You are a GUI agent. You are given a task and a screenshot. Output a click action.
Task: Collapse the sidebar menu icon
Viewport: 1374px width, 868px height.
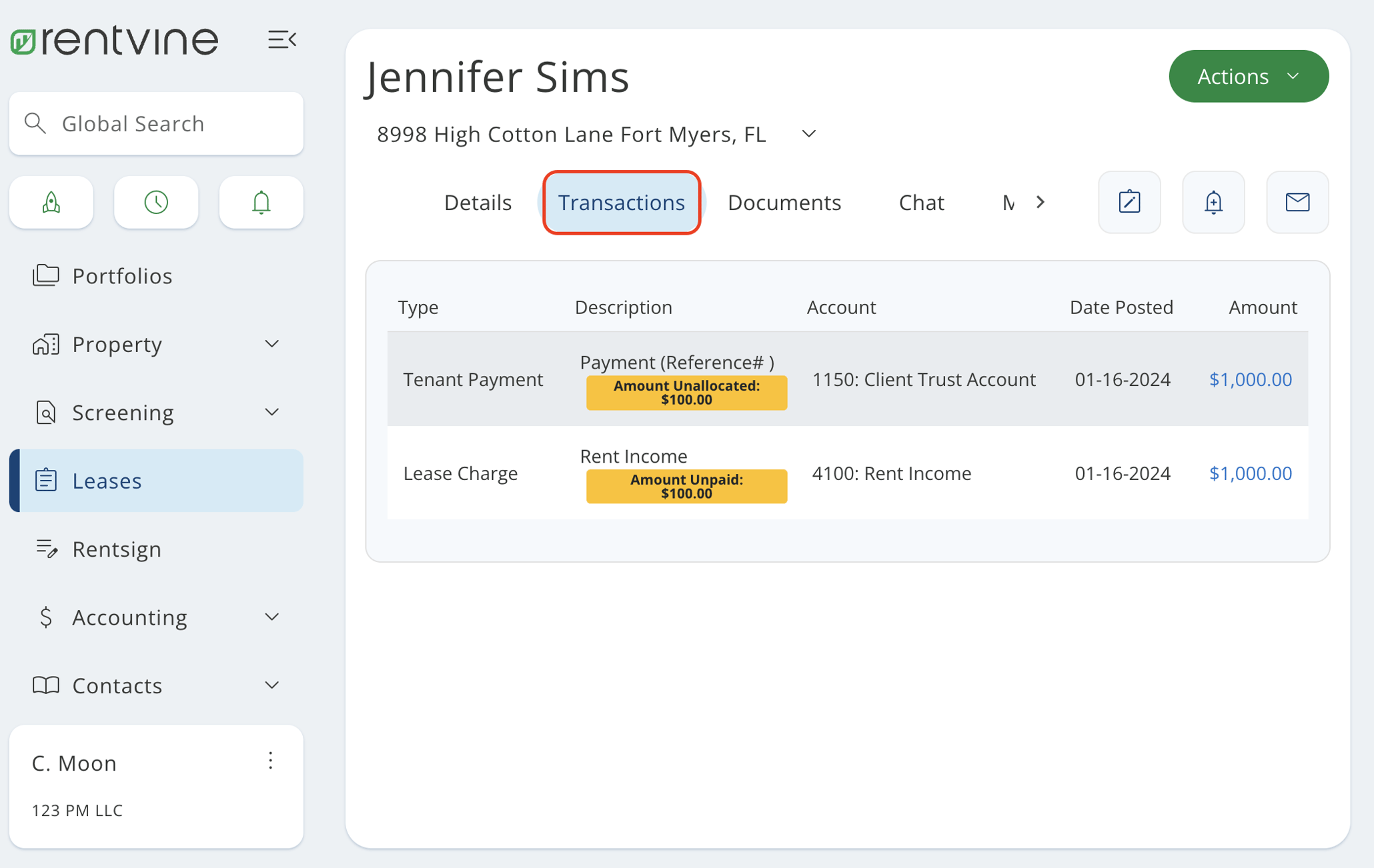[281, 40]
